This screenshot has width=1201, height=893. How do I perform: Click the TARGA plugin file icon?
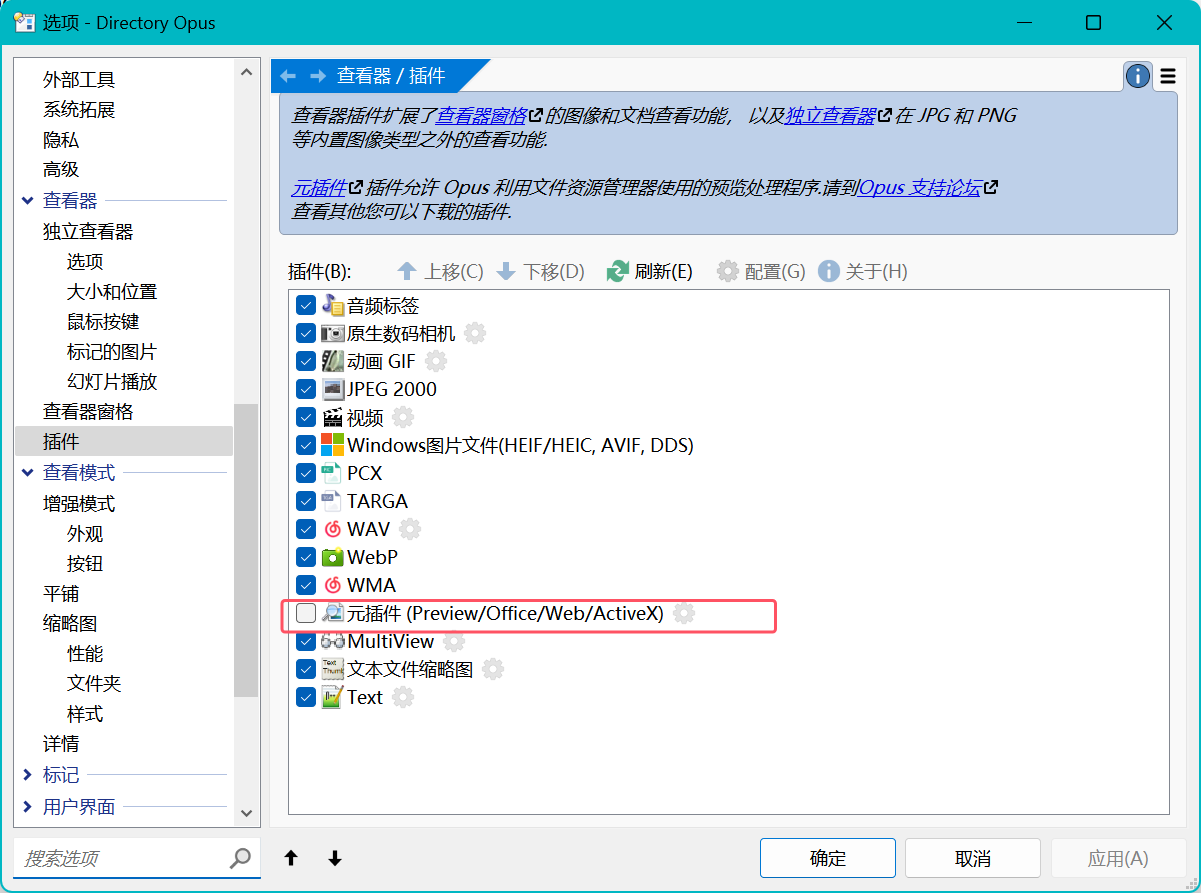(333, 501)
